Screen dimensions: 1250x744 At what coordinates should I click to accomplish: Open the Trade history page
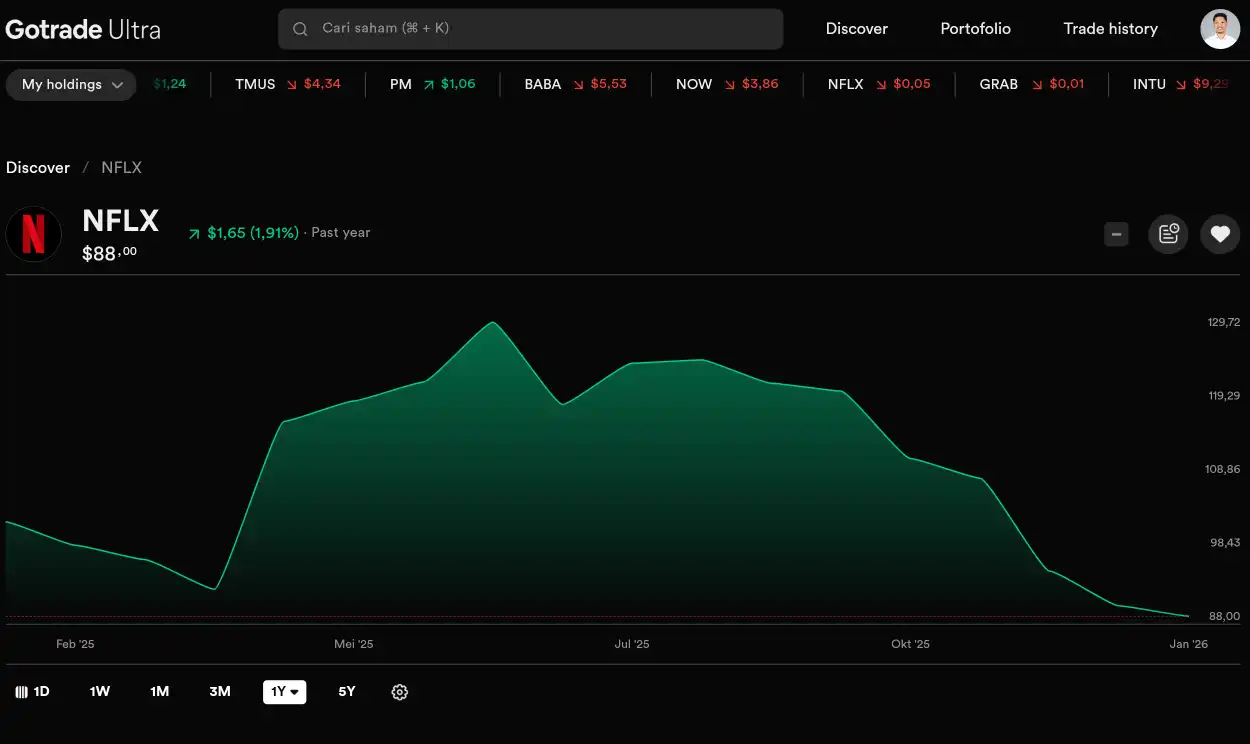1110,29
